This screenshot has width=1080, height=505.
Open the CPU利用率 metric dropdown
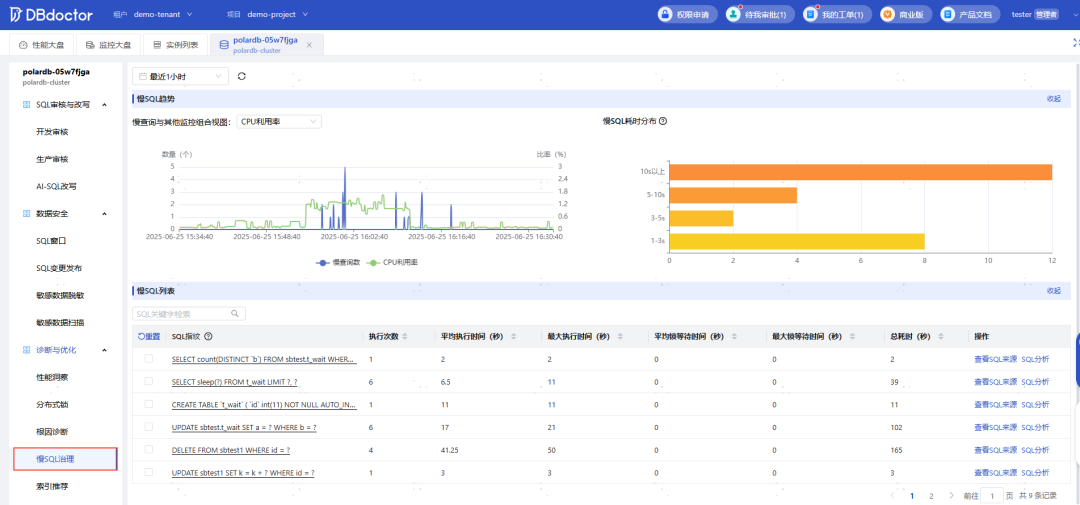[x=279, y=121]
